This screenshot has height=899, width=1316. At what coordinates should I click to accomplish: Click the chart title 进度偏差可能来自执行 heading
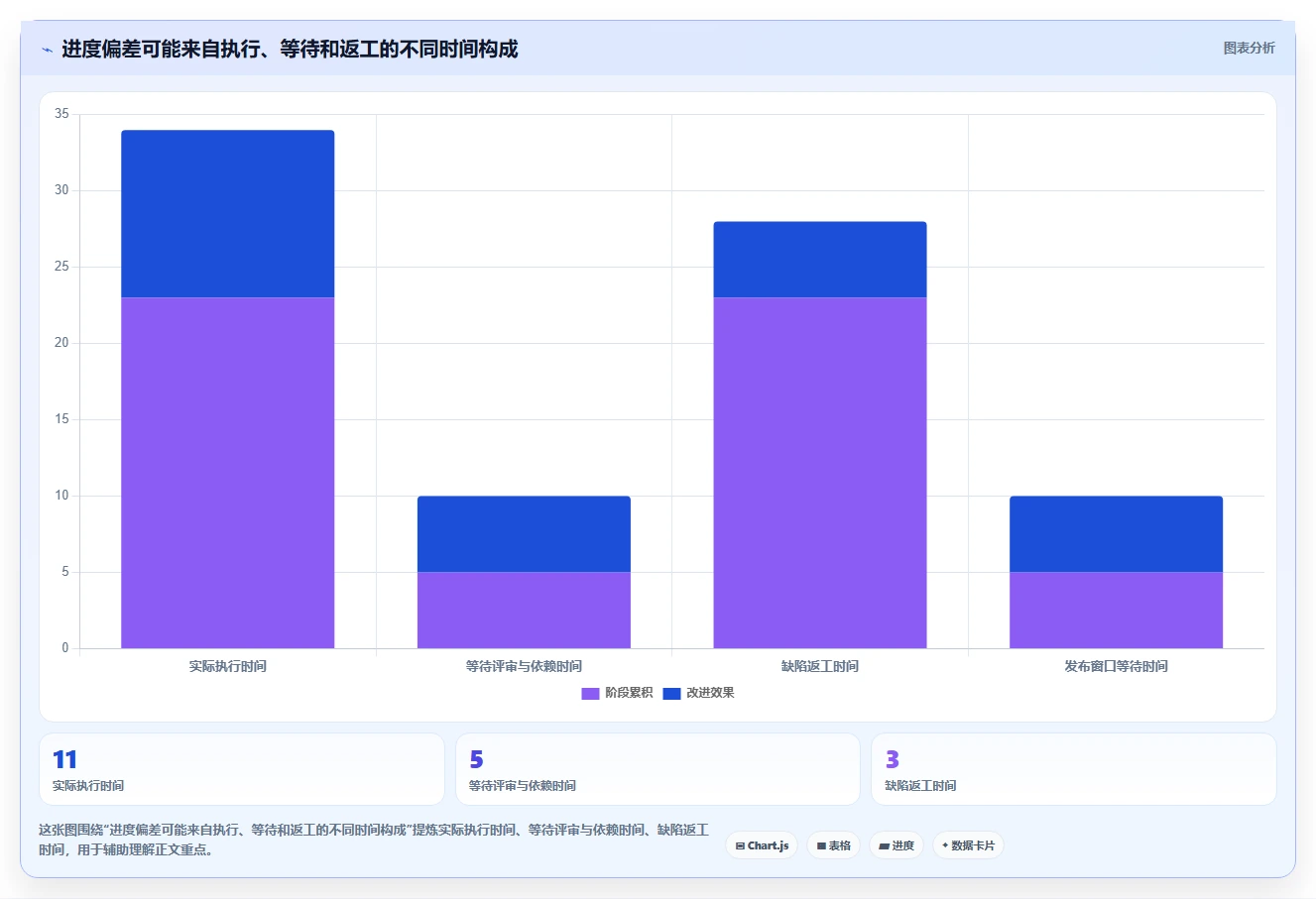tap(290, 49)
